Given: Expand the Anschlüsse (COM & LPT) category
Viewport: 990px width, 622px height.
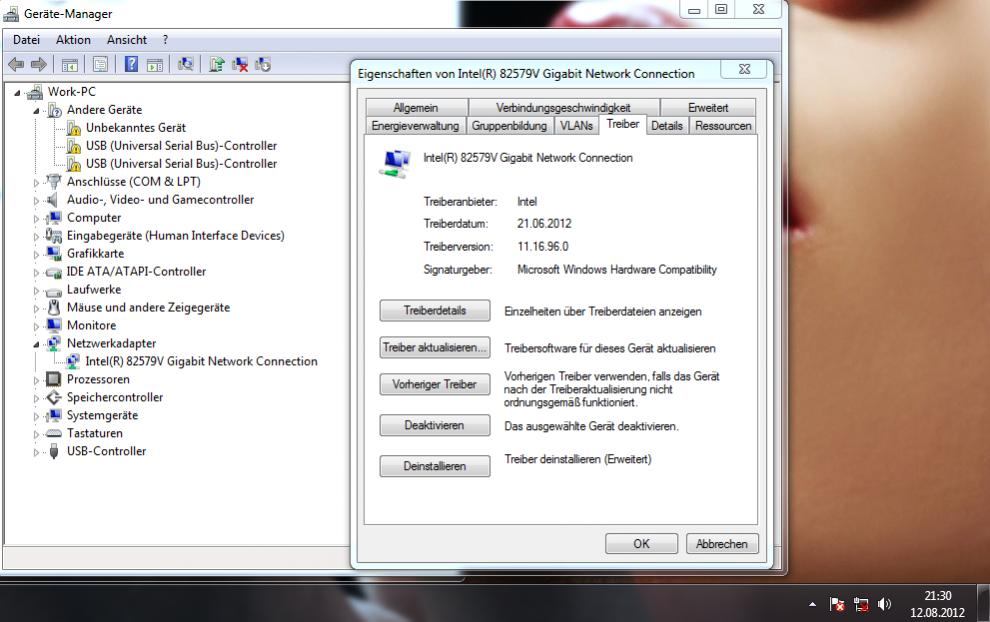Looking at the screenshot, I should (x=36, y=182).
